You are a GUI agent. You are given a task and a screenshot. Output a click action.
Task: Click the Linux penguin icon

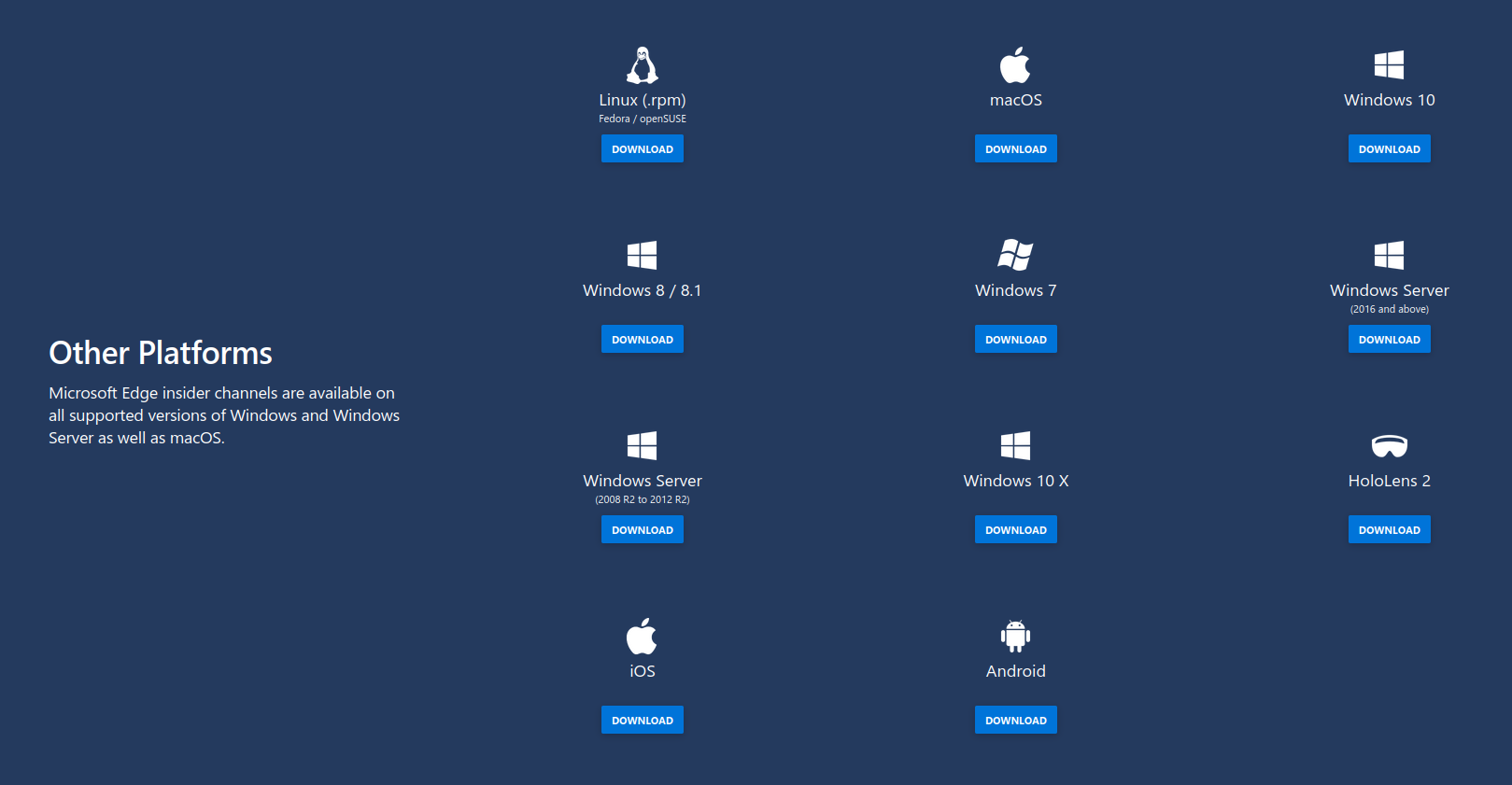643,65
